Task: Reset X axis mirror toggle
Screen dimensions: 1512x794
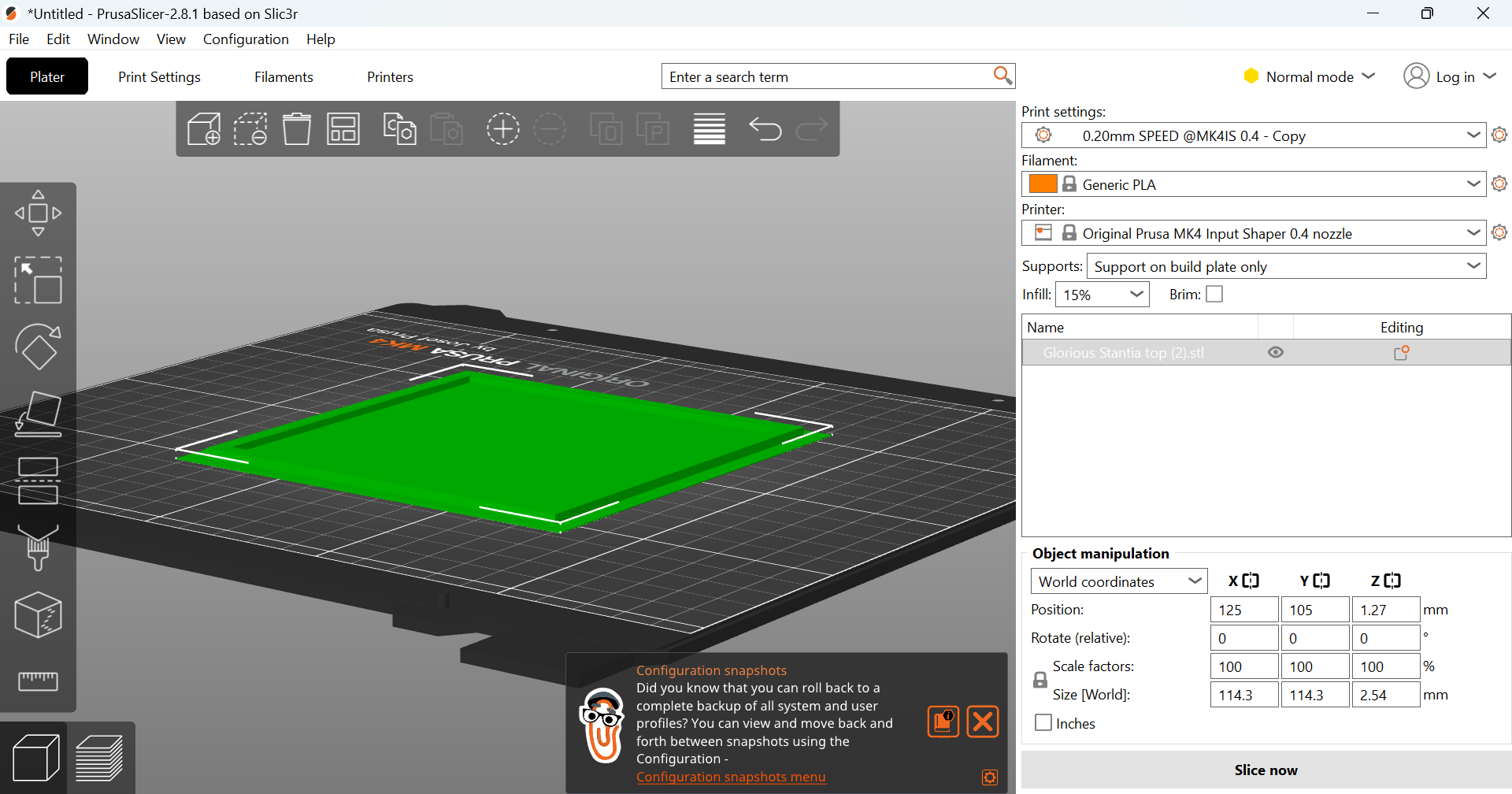Action: tap(1251, 581)
